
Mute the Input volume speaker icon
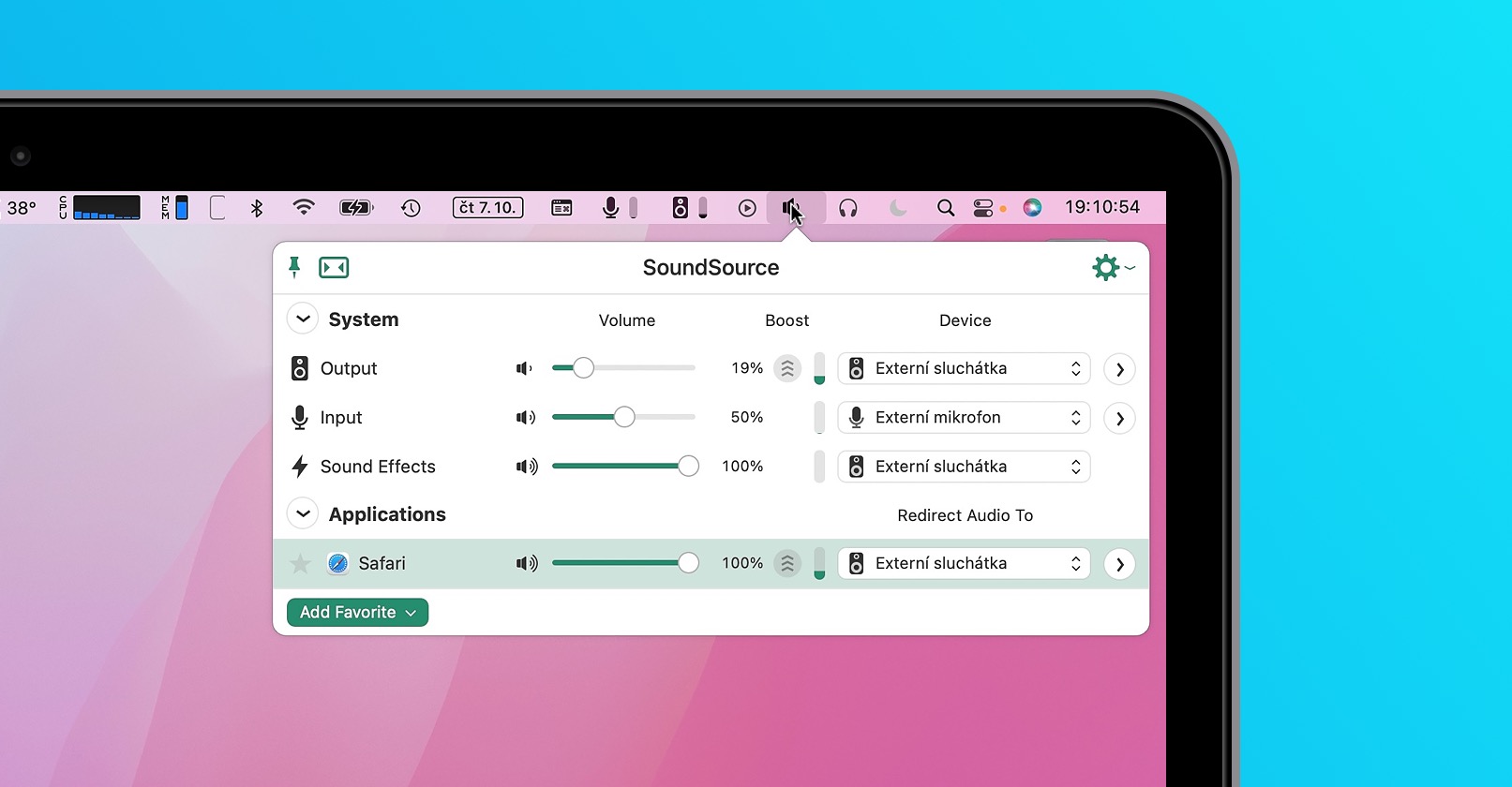(526, 417)
